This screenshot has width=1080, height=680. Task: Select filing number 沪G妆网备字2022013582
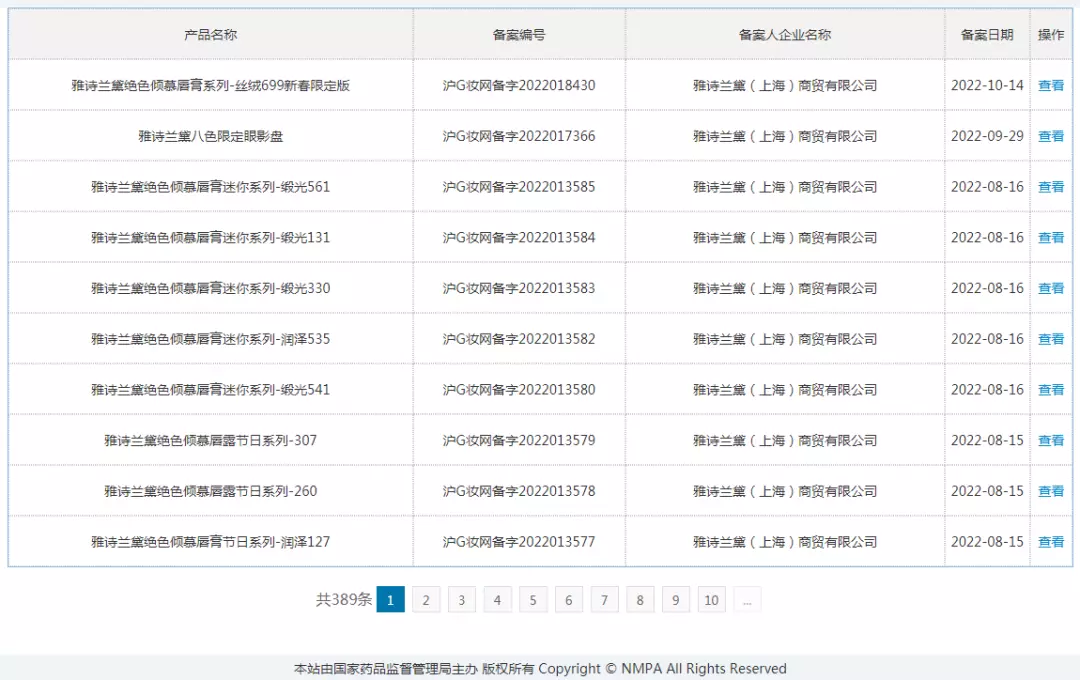coord(519,339)
